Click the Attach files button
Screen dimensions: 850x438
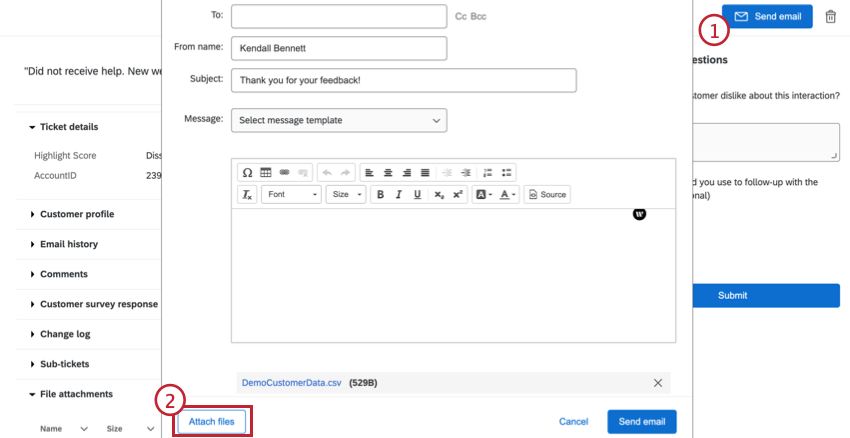pos(211,422)
